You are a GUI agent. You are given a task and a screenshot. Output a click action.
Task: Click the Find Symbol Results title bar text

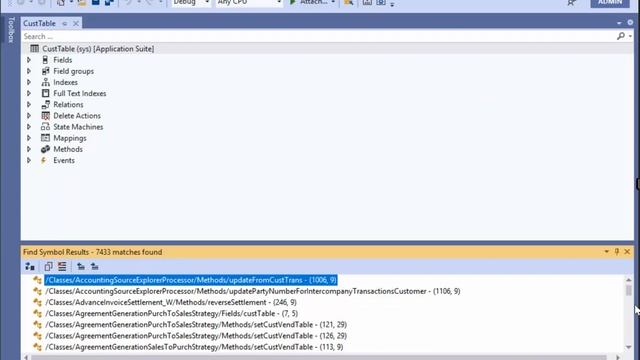click(x=93, y=252)
